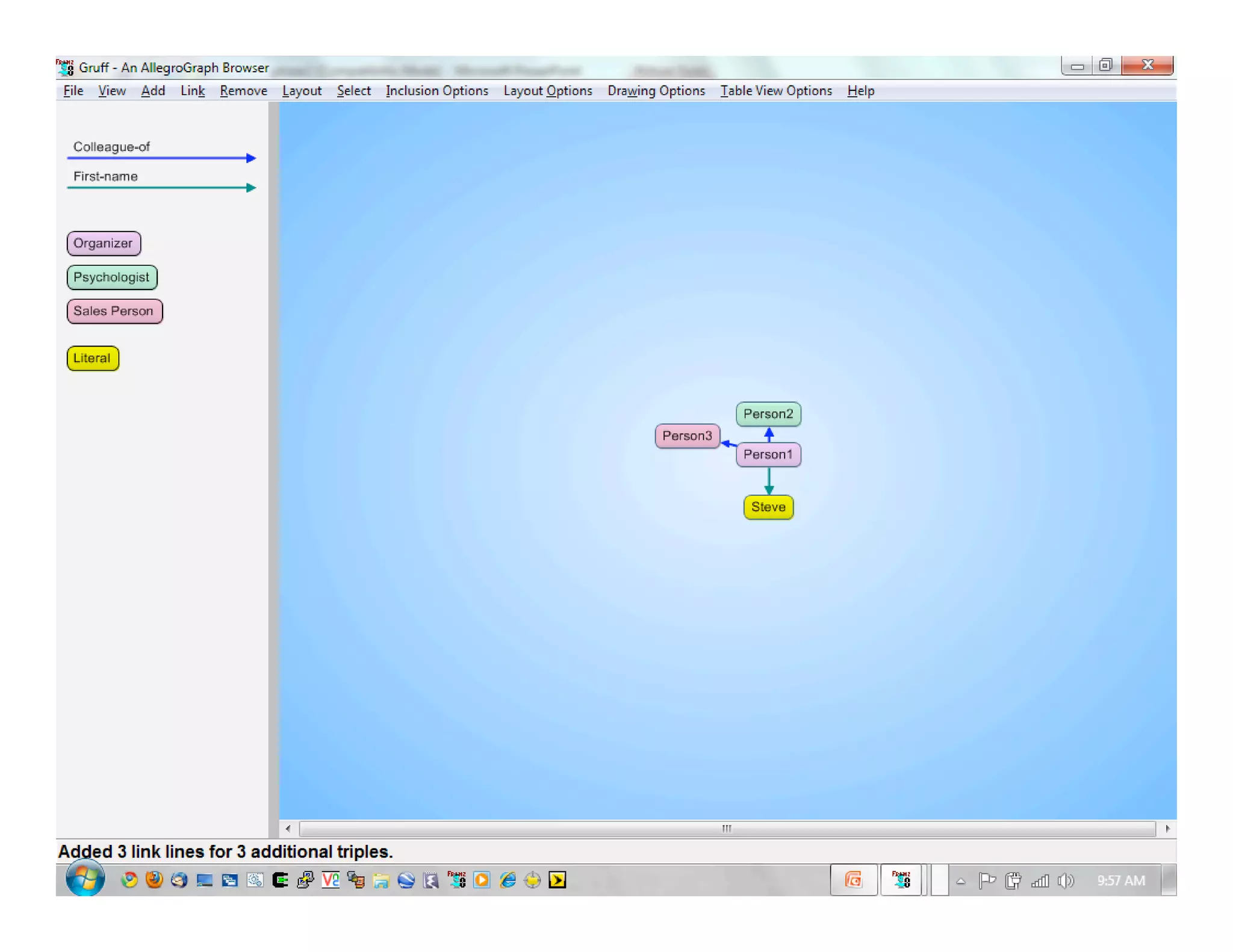Click the yellow Literal legend box
The image size is (1233, 952).
click(92, 358)
